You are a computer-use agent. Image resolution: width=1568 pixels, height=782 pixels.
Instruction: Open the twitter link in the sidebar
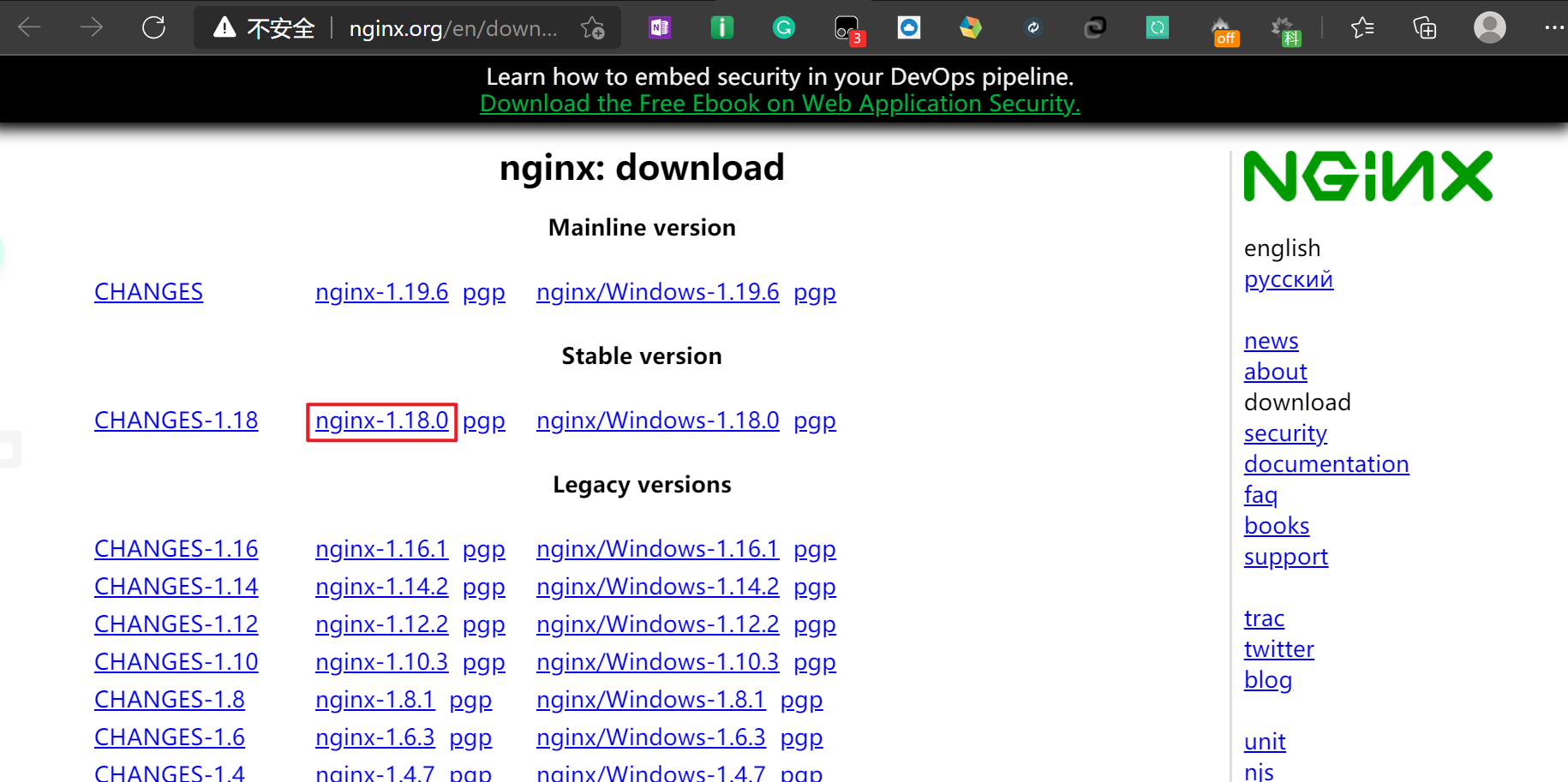click(x=1279, y=649)
